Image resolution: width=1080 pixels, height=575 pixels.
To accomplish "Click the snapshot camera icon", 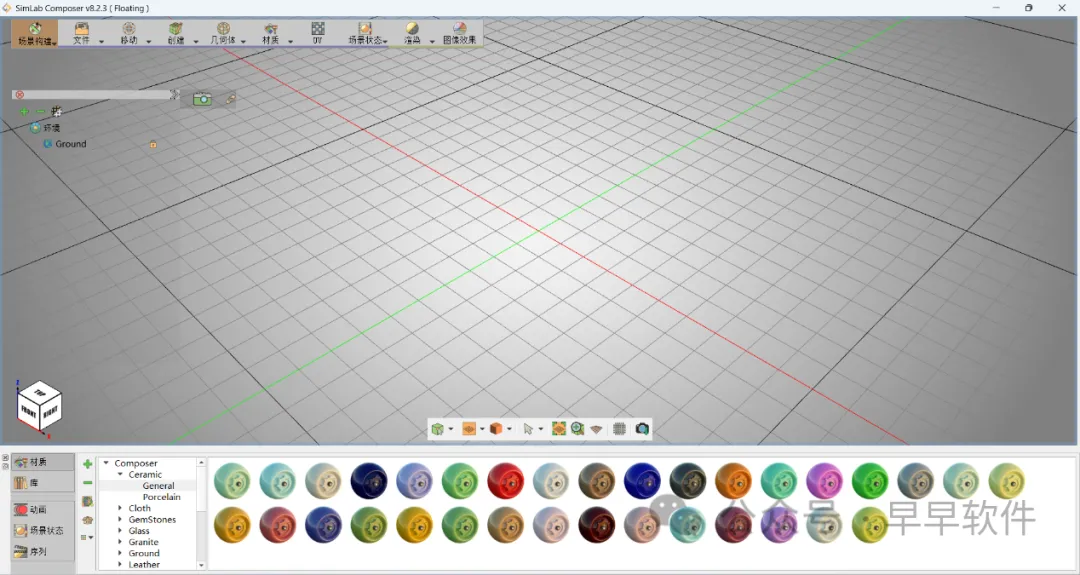I will click(642, 429).
